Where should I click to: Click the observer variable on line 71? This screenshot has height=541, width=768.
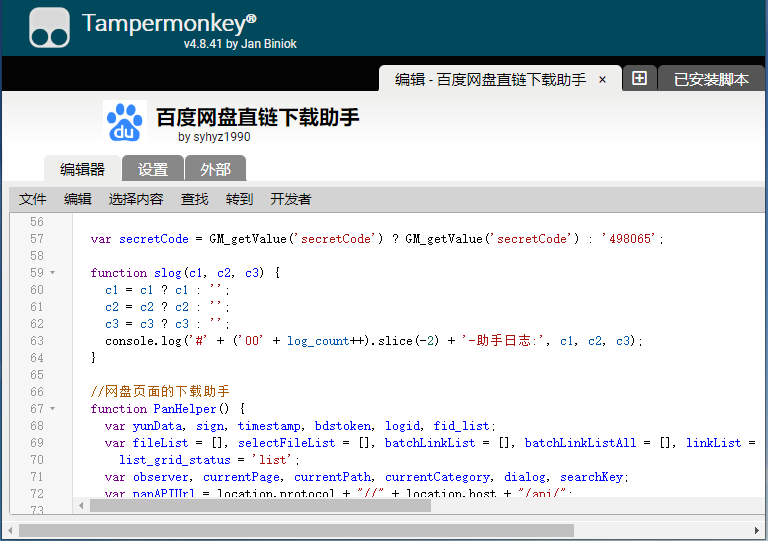(x=161, y=477)
